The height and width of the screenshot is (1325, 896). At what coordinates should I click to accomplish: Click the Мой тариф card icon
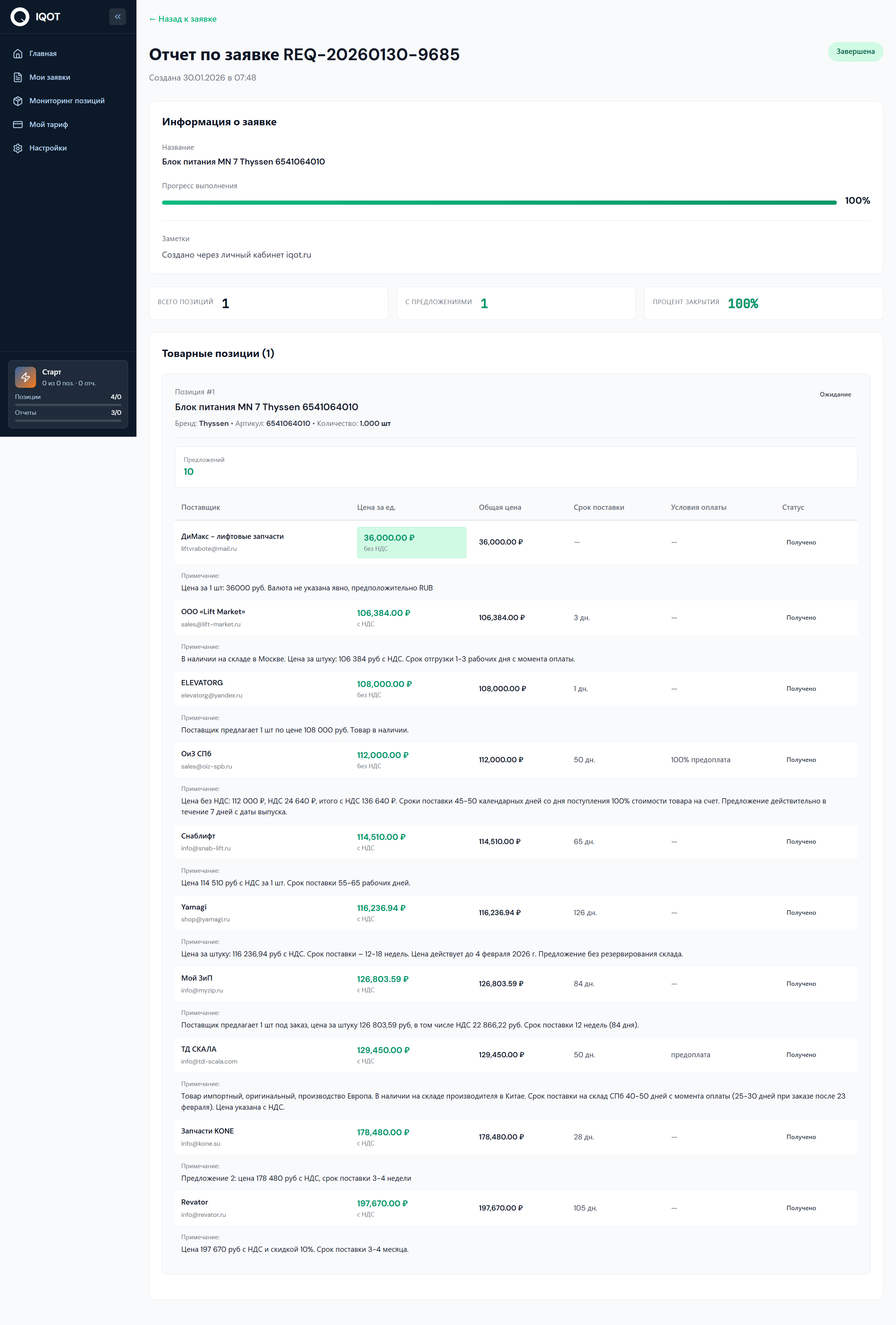point(18,124)
